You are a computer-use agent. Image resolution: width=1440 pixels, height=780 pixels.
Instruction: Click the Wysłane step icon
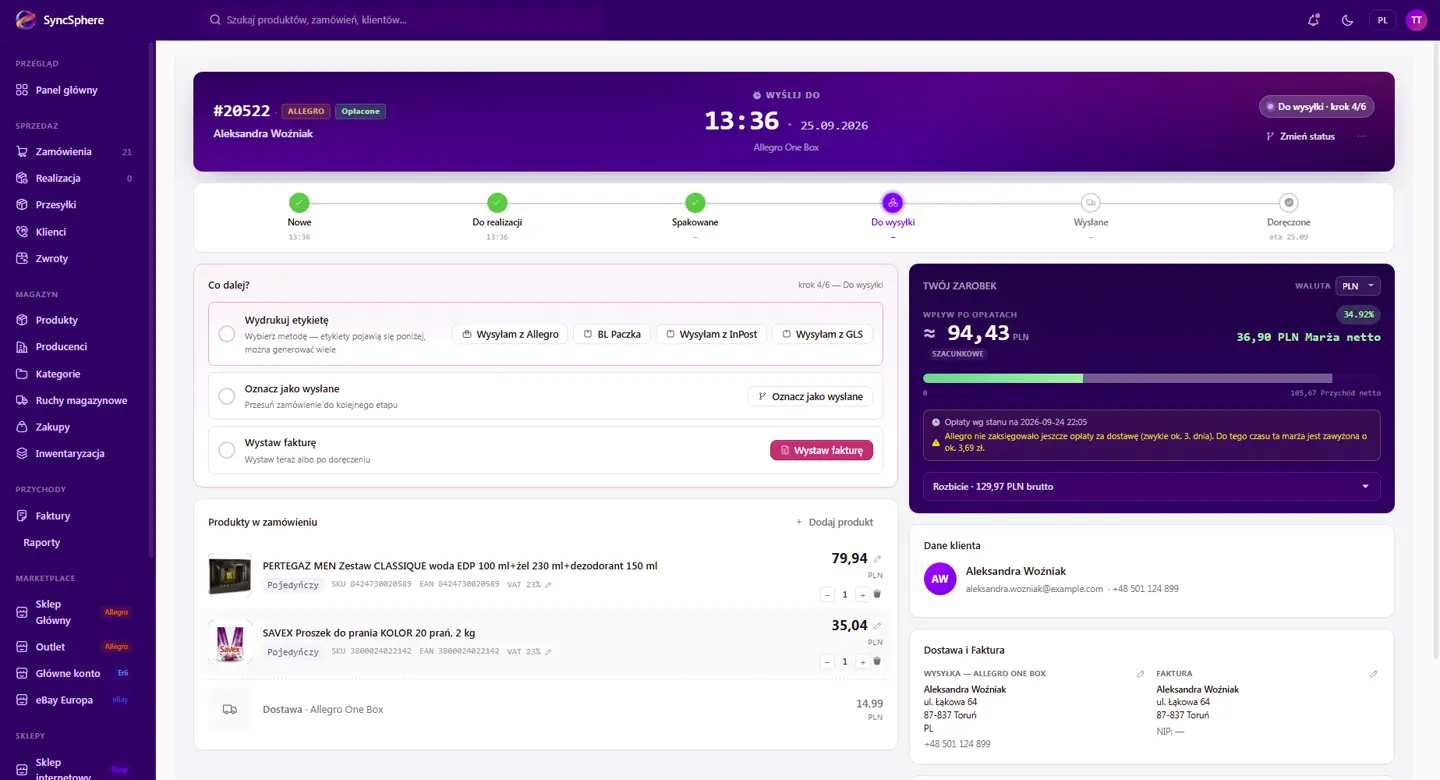pos(1091,202)
